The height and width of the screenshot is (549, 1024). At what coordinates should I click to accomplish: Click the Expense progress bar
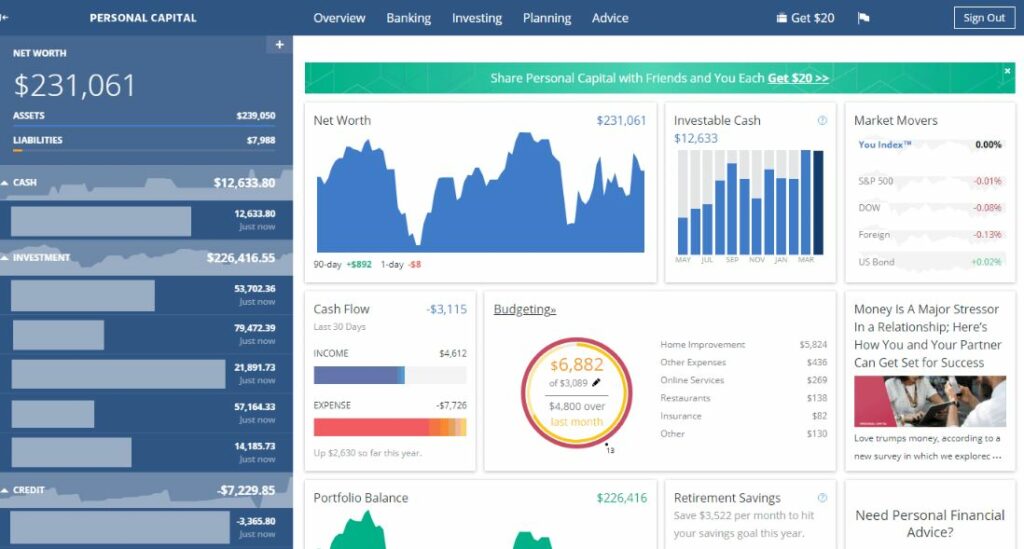(x=390, y=427)
